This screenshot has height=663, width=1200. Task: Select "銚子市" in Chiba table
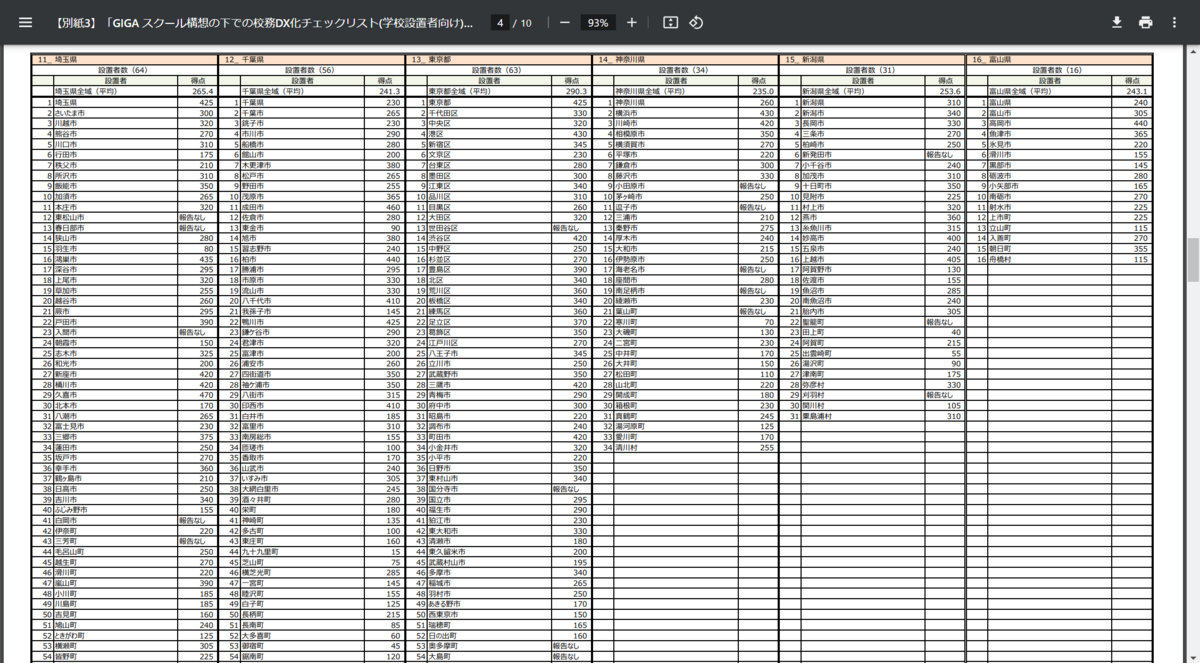coord(251,123)
